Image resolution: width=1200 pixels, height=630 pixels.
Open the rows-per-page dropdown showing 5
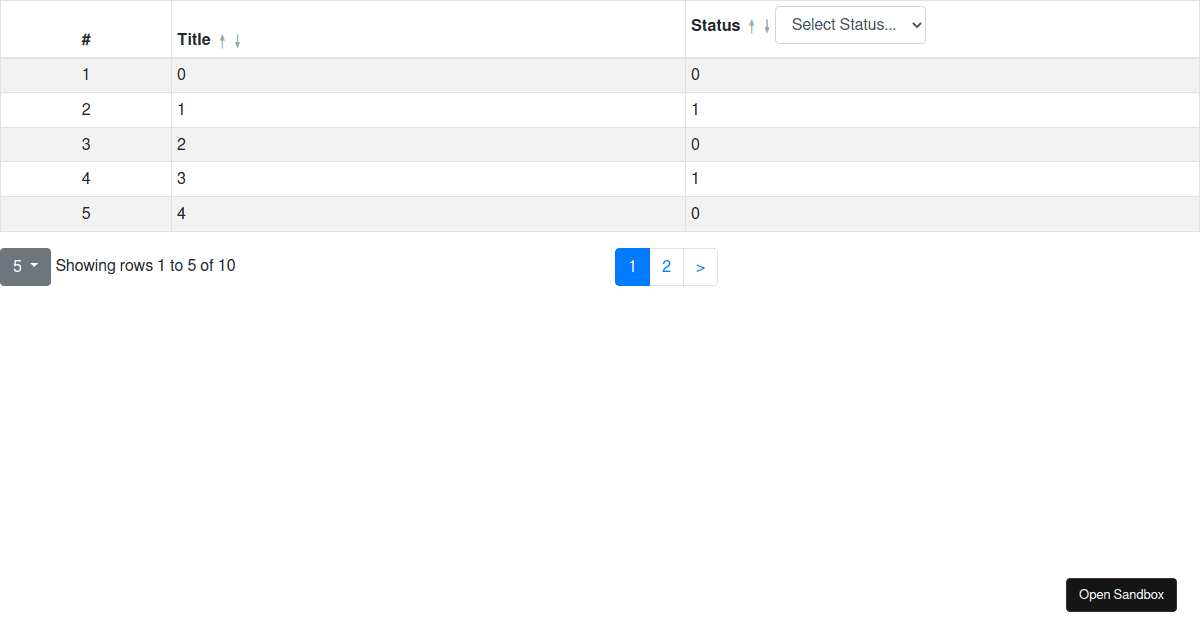(x=25, y=266)
